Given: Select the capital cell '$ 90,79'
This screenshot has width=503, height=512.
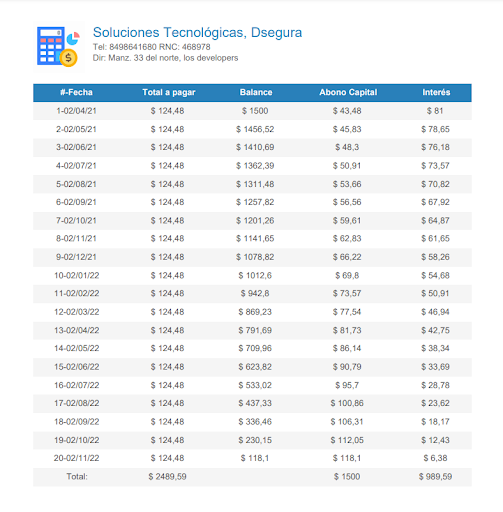Looking at the screenshot, I should [x=347, y=367].
